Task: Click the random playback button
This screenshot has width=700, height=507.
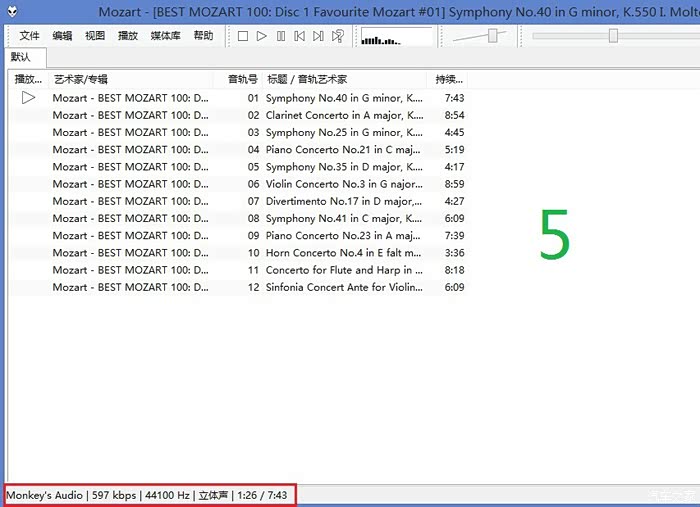Action: (338, 36)
